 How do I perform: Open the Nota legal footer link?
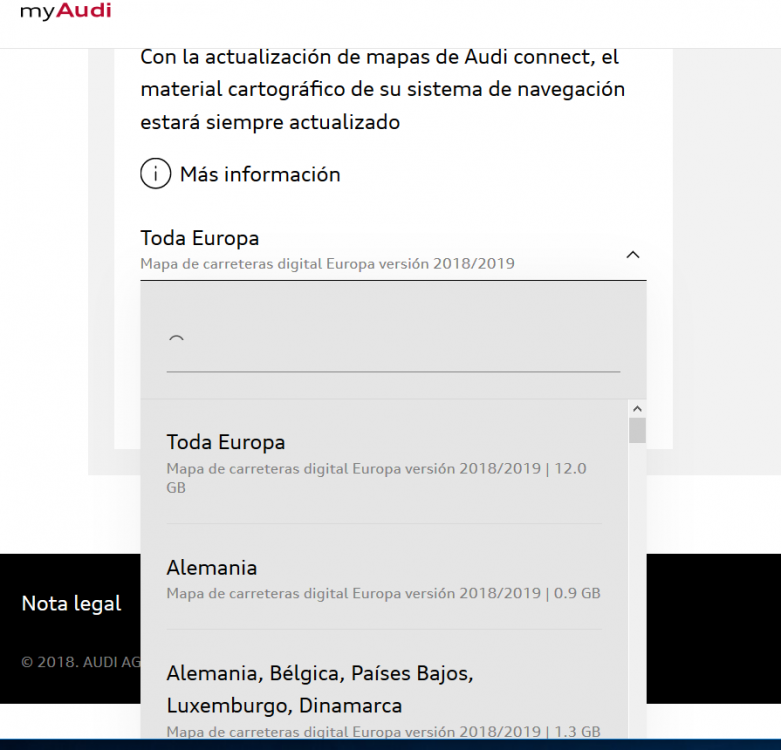[71, 604]
